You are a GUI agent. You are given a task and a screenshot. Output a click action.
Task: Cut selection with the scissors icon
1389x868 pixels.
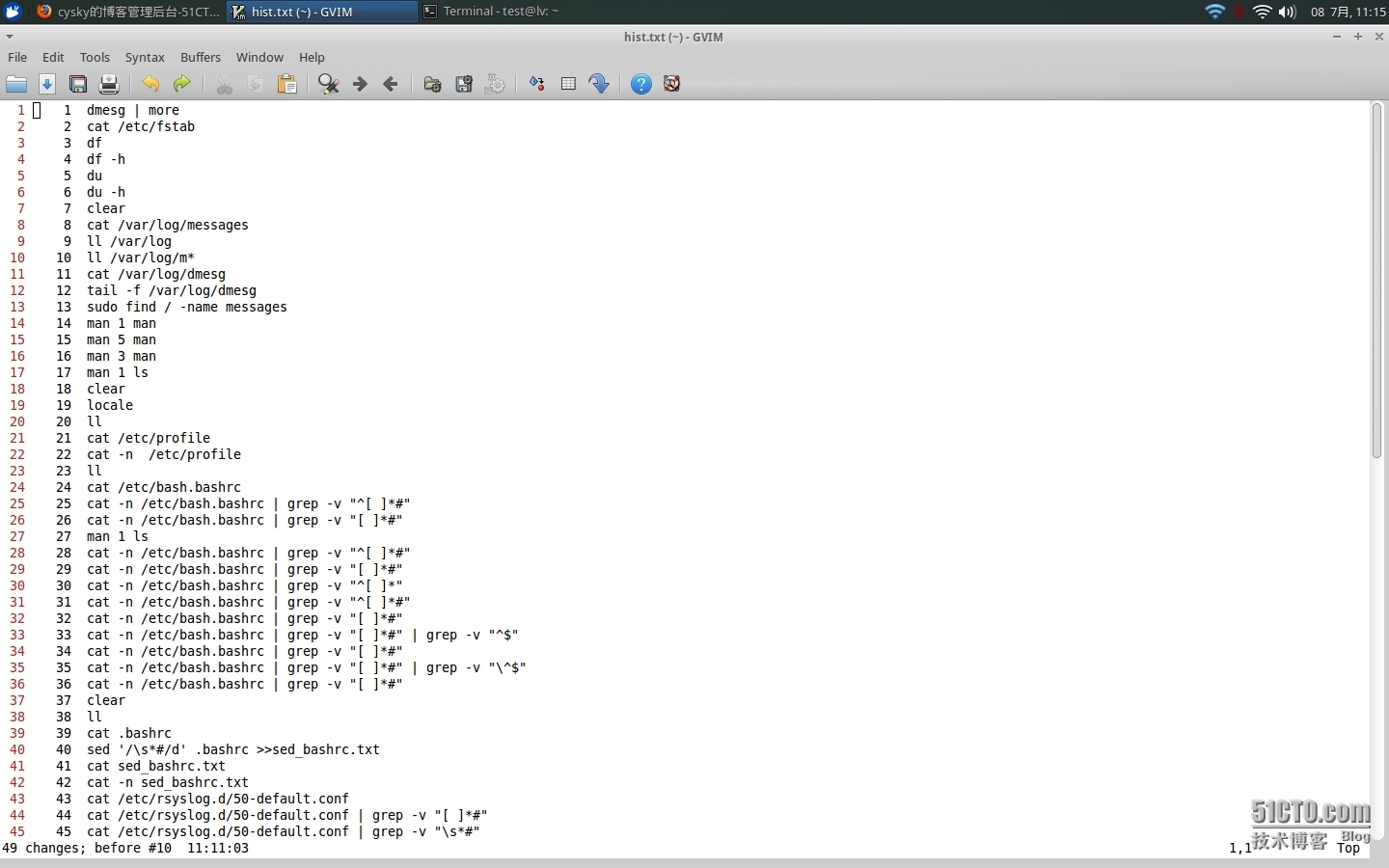pos(225,84)
